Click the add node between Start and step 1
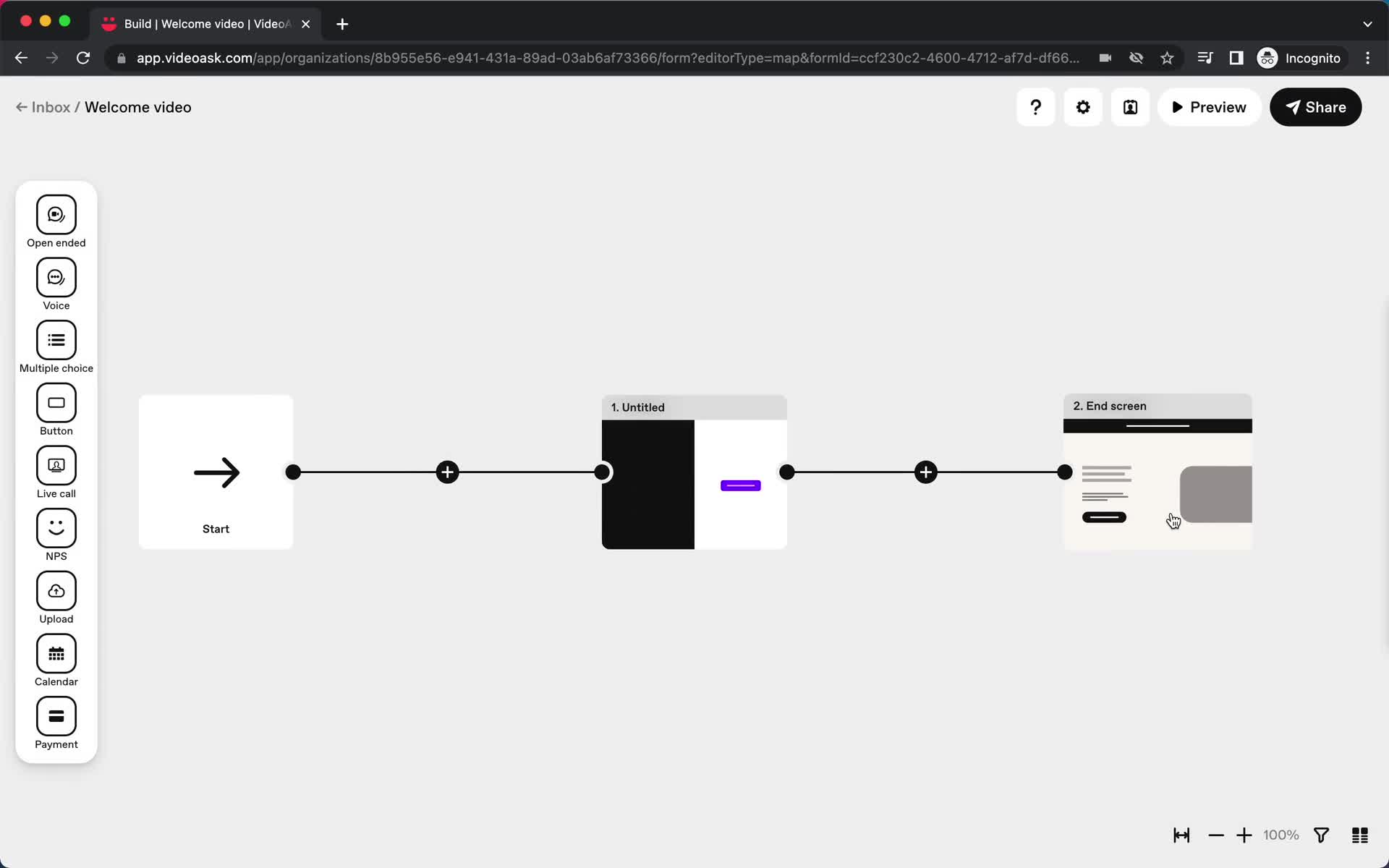 tap(447, 472)
